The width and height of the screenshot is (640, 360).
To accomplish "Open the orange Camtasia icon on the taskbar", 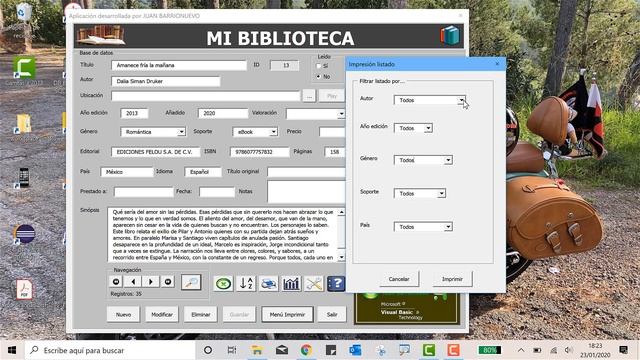I will (x=453, y=350).
